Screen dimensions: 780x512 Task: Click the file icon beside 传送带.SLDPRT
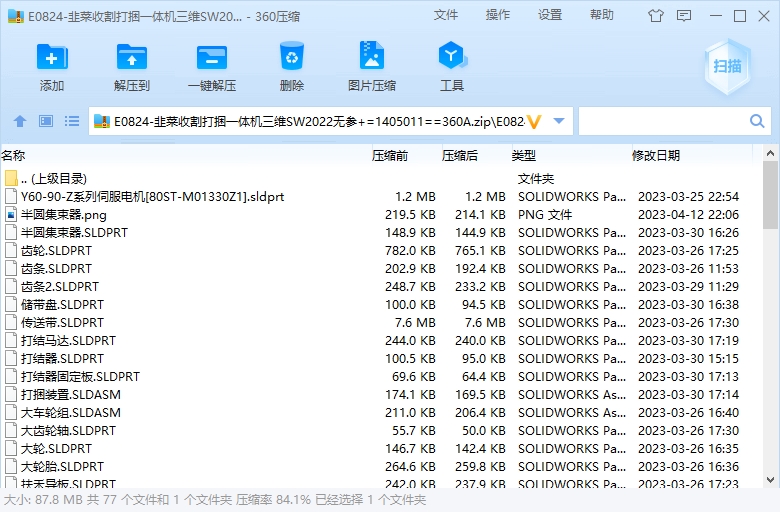[11, 322]
